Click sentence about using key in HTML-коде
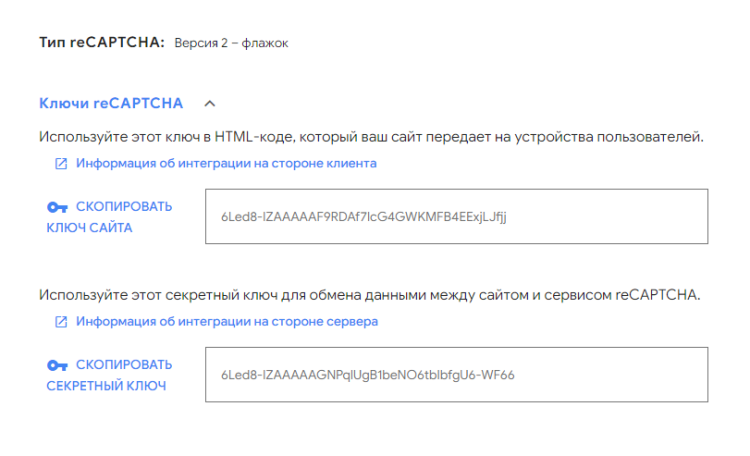 pyautogui.click(x=371, y=137)
